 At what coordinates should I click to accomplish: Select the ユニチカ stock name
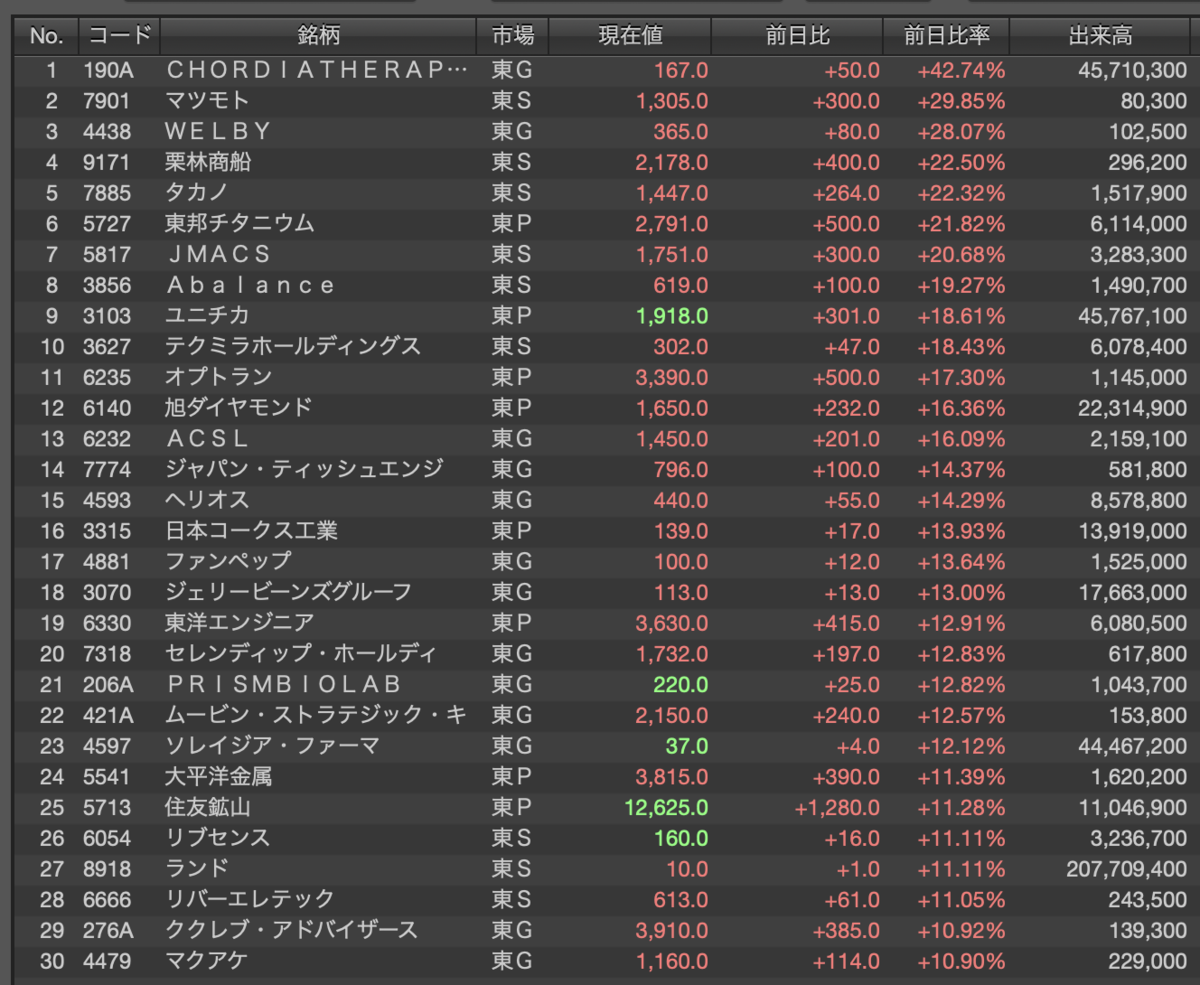click(207, 316)
